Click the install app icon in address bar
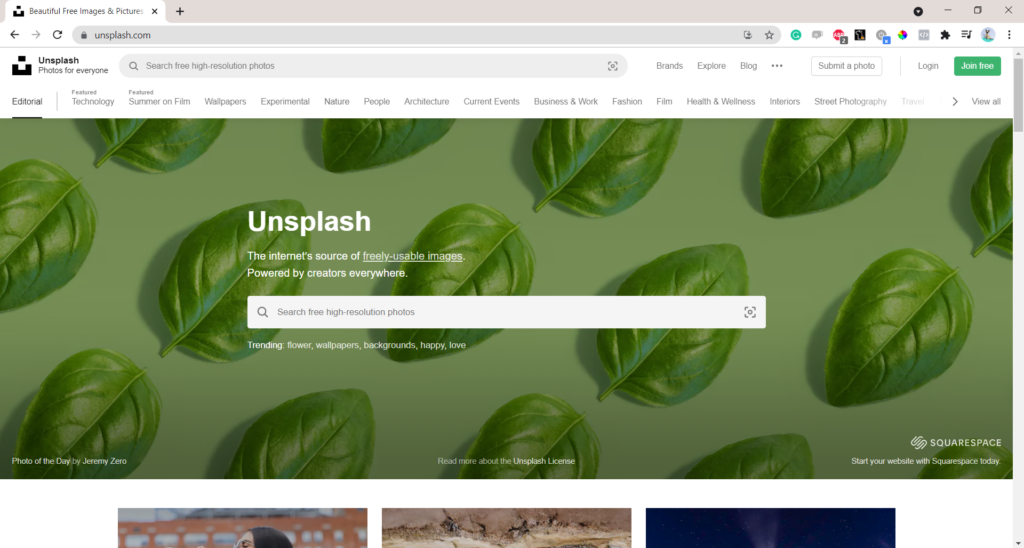The height and width of the screenshot is (548, 1024). [748, 35]
